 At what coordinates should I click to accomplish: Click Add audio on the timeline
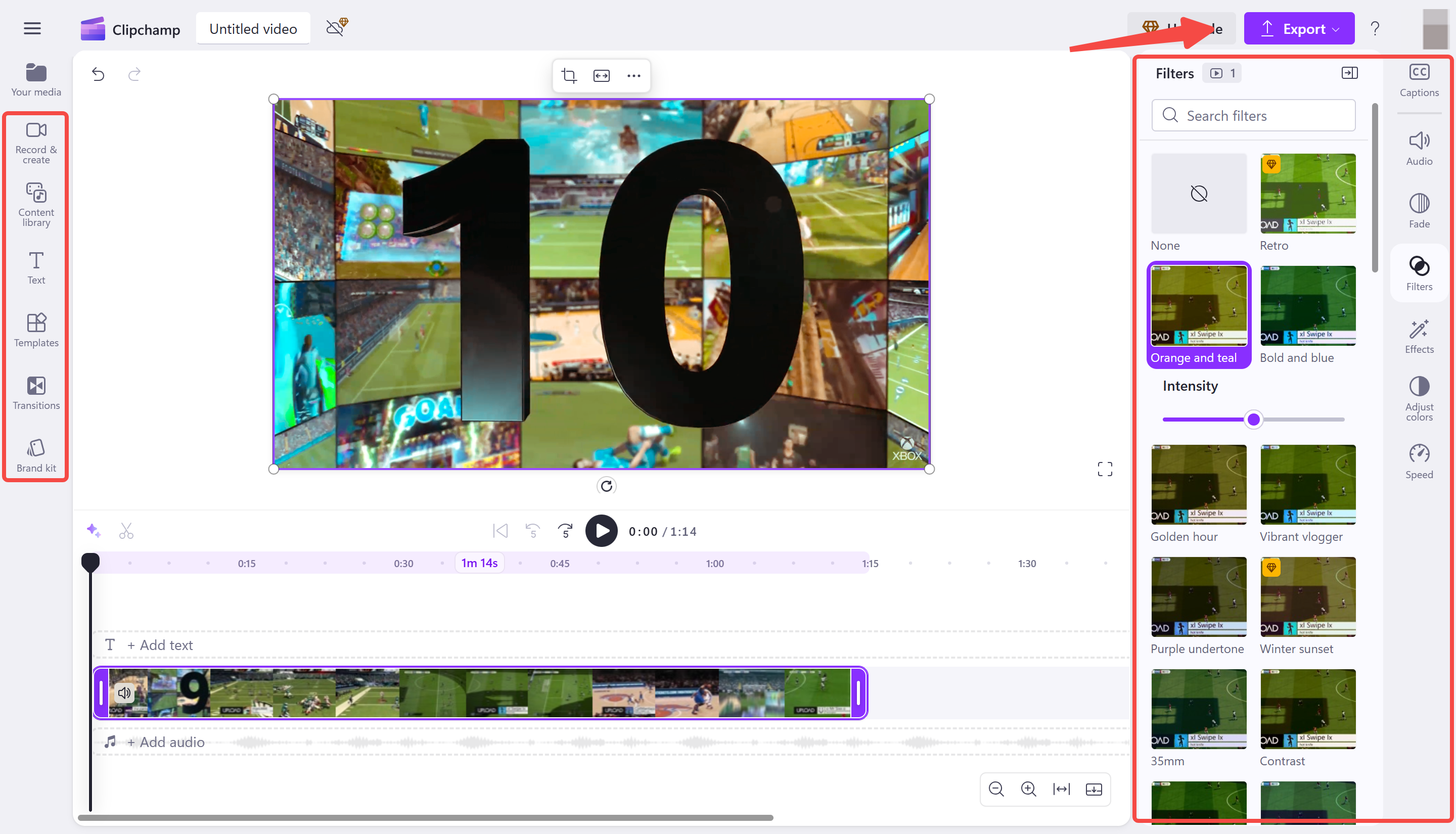point(166,742)
